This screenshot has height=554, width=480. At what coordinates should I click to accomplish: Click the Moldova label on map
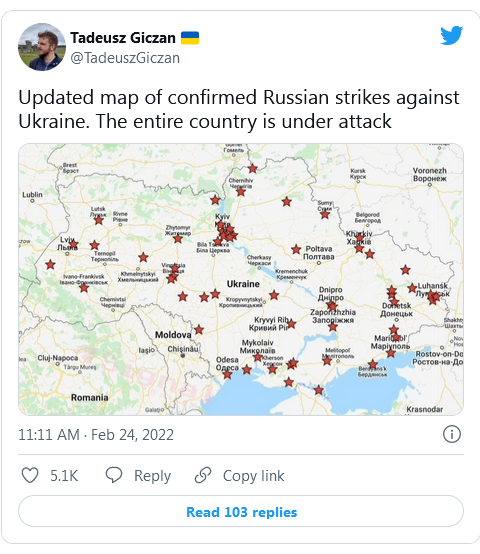173,335
